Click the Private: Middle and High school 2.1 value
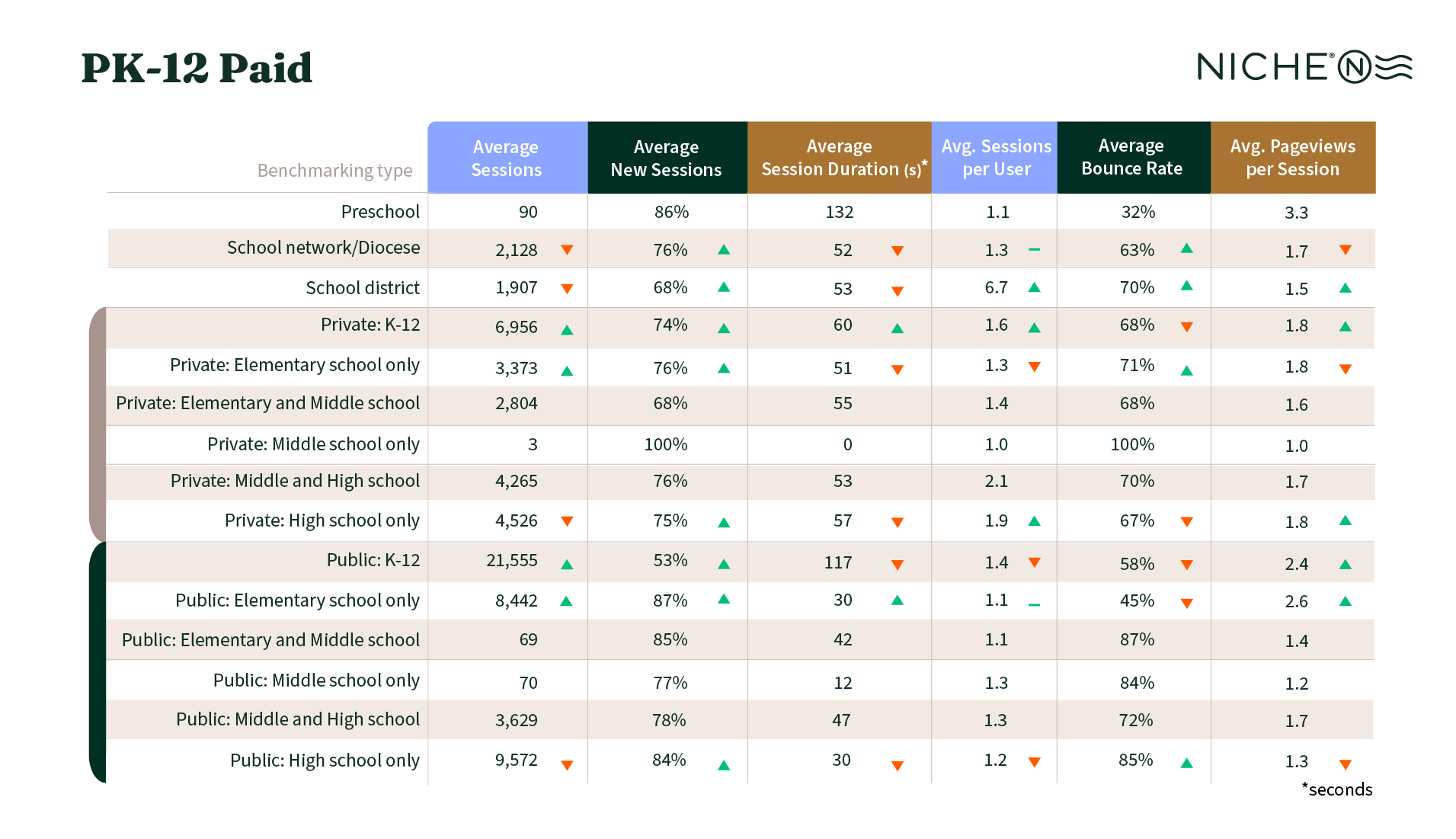Image resolution: width=1456 pixels, height=839 pixels. [996, 482]
